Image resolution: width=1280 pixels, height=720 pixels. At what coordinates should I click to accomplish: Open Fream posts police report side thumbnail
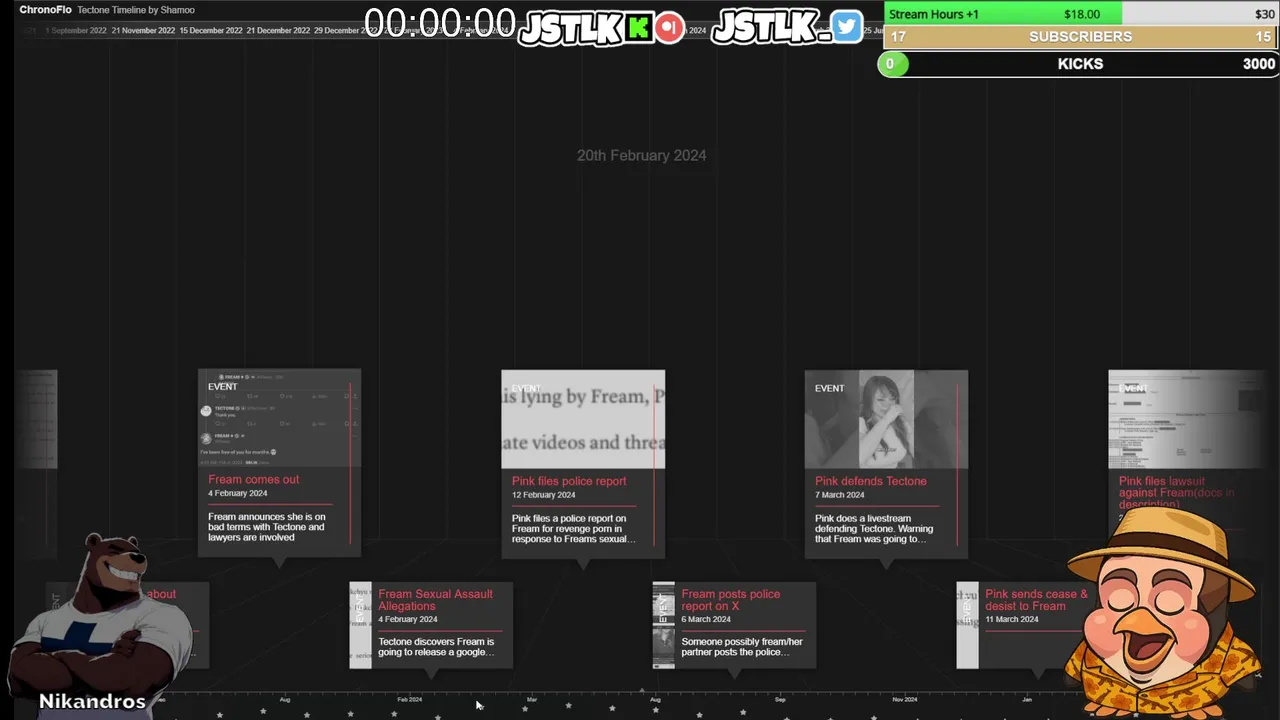point(663,625)
